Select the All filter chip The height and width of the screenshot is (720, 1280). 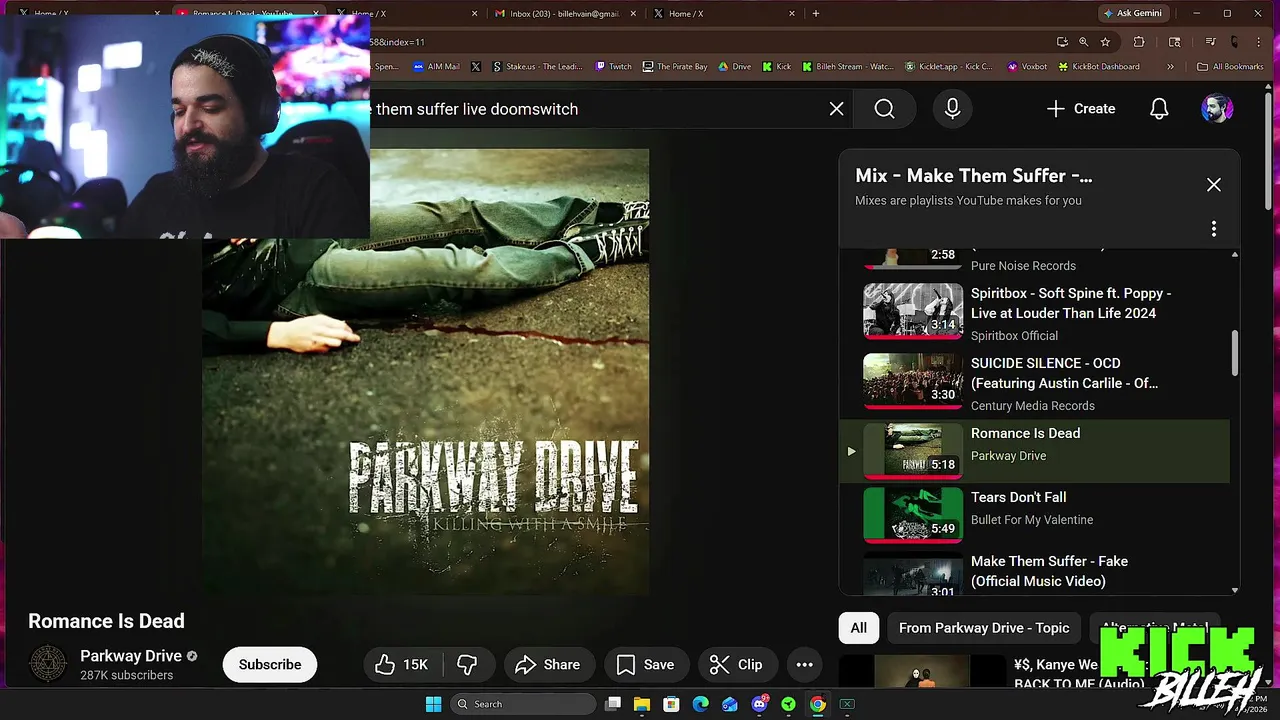pyautogui.click(x=858, y=628)
